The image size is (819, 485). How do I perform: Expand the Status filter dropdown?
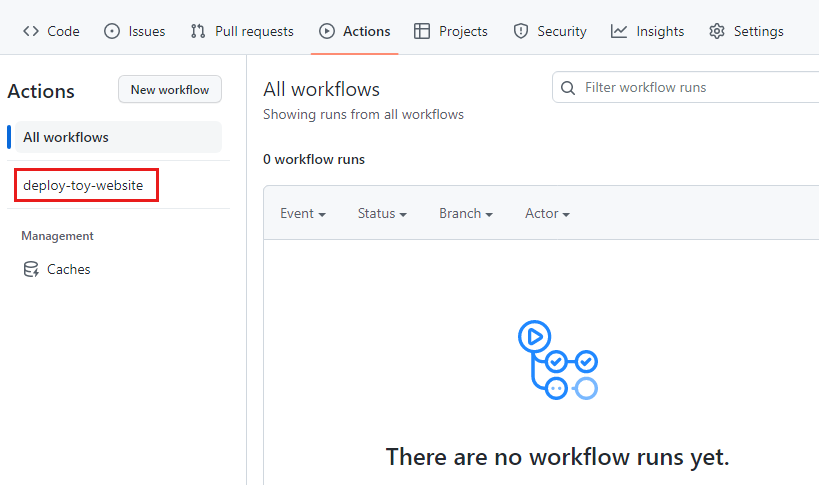(382, 214)
